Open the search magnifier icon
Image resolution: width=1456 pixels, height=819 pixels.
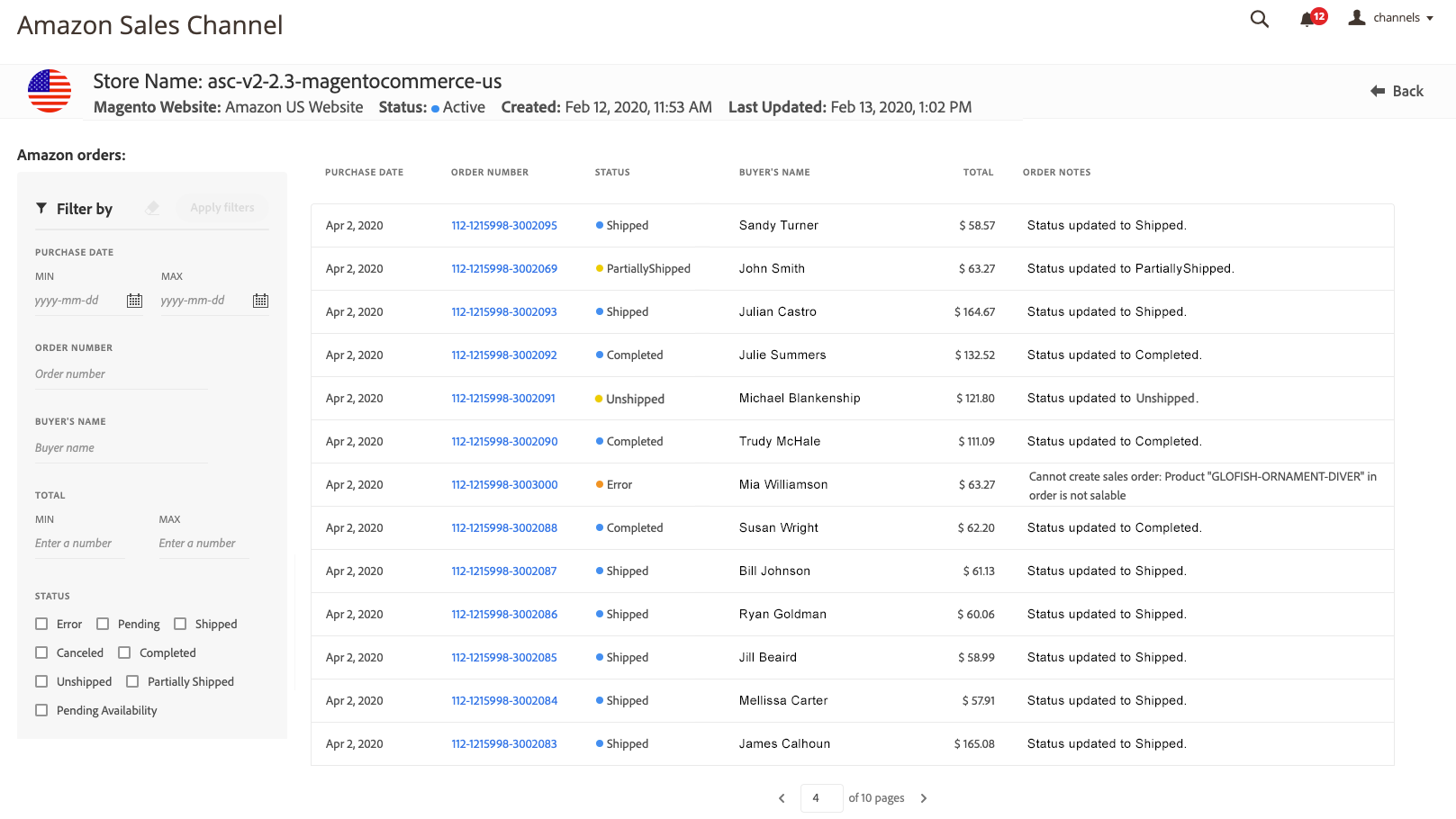tap(1259, 19)
